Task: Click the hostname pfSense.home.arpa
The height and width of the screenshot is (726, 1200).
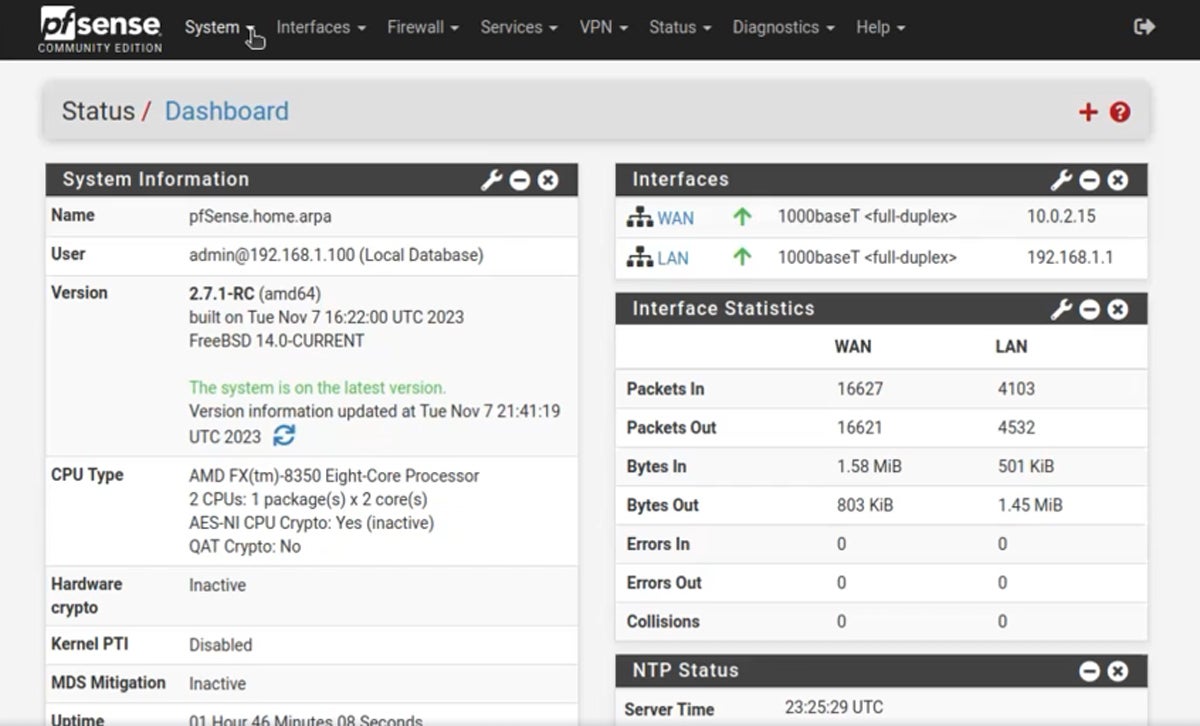Action: coord(260,216)
